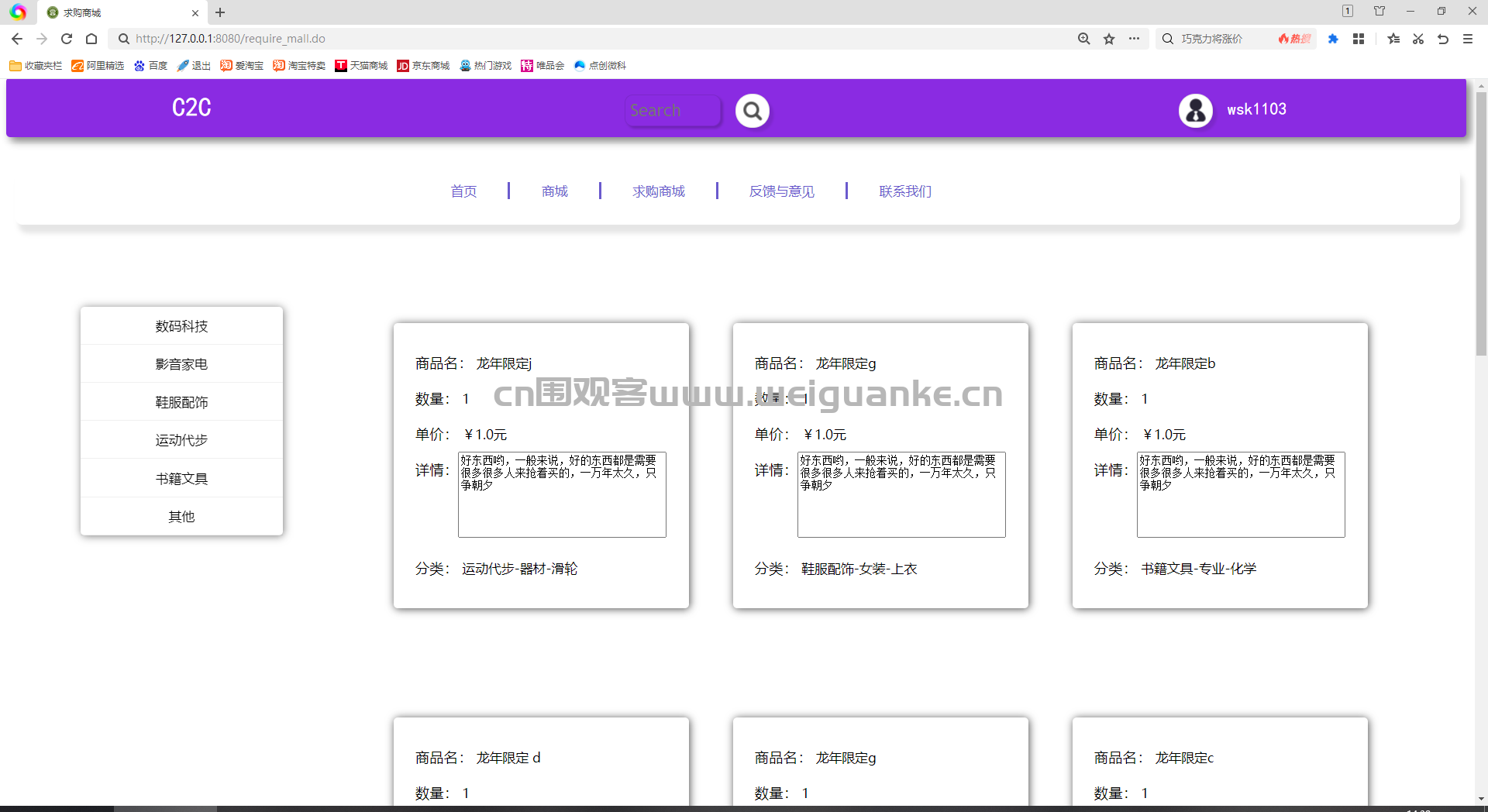1488x812 pixels.
Task: Open 爱淘宝 bookmark
Action: coord(242,66)
